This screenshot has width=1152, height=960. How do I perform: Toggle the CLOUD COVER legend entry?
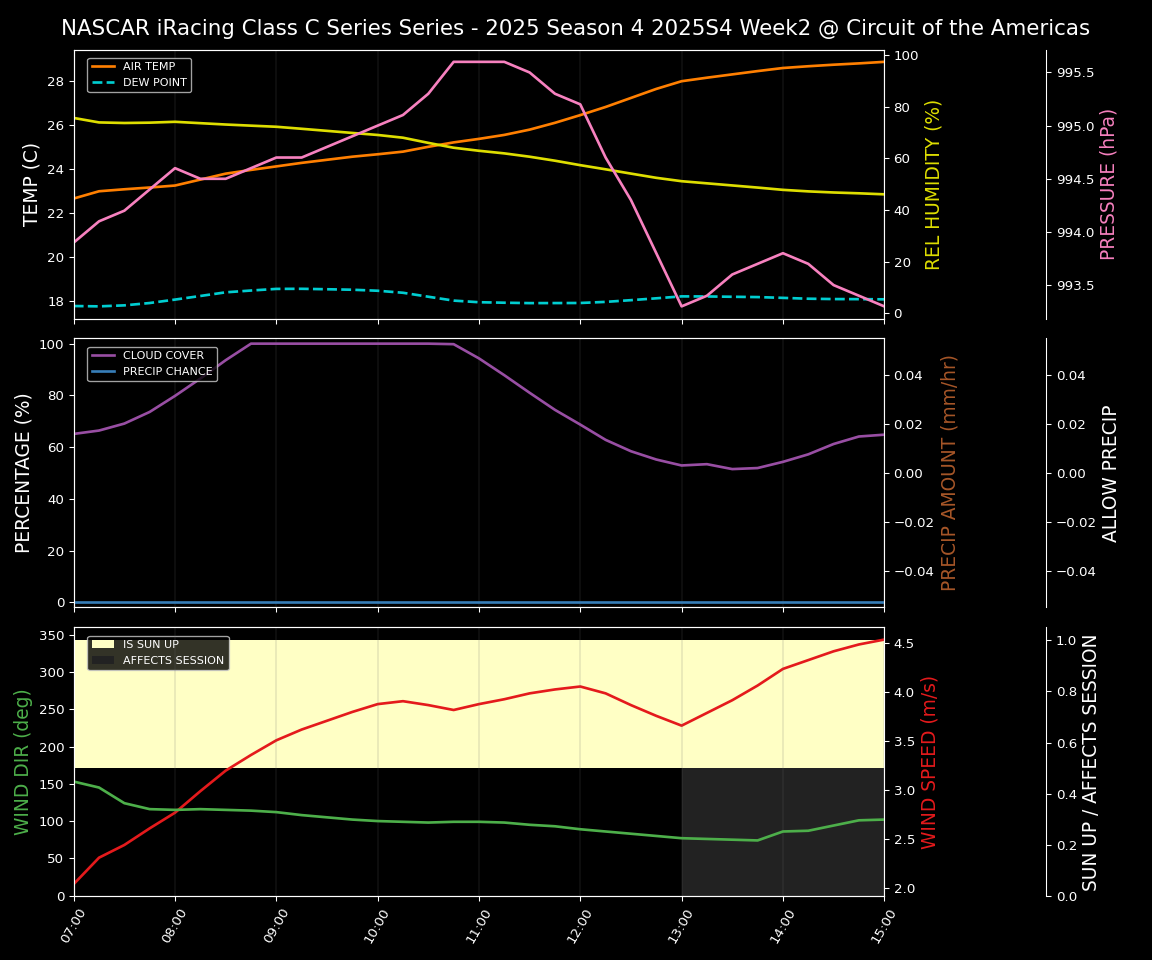tap(163, 355)
